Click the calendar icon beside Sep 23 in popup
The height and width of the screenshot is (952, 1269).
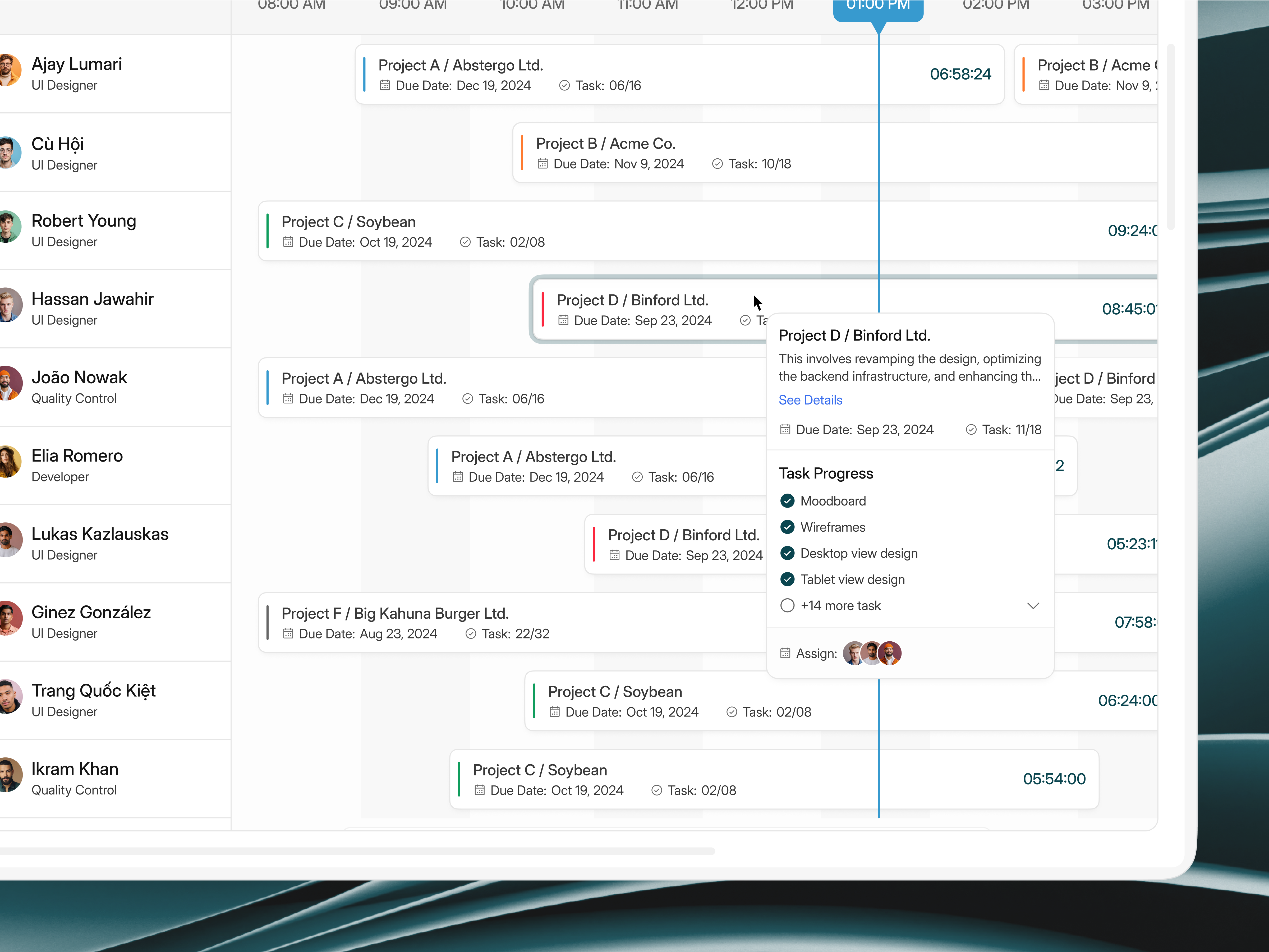pos(785,429)
